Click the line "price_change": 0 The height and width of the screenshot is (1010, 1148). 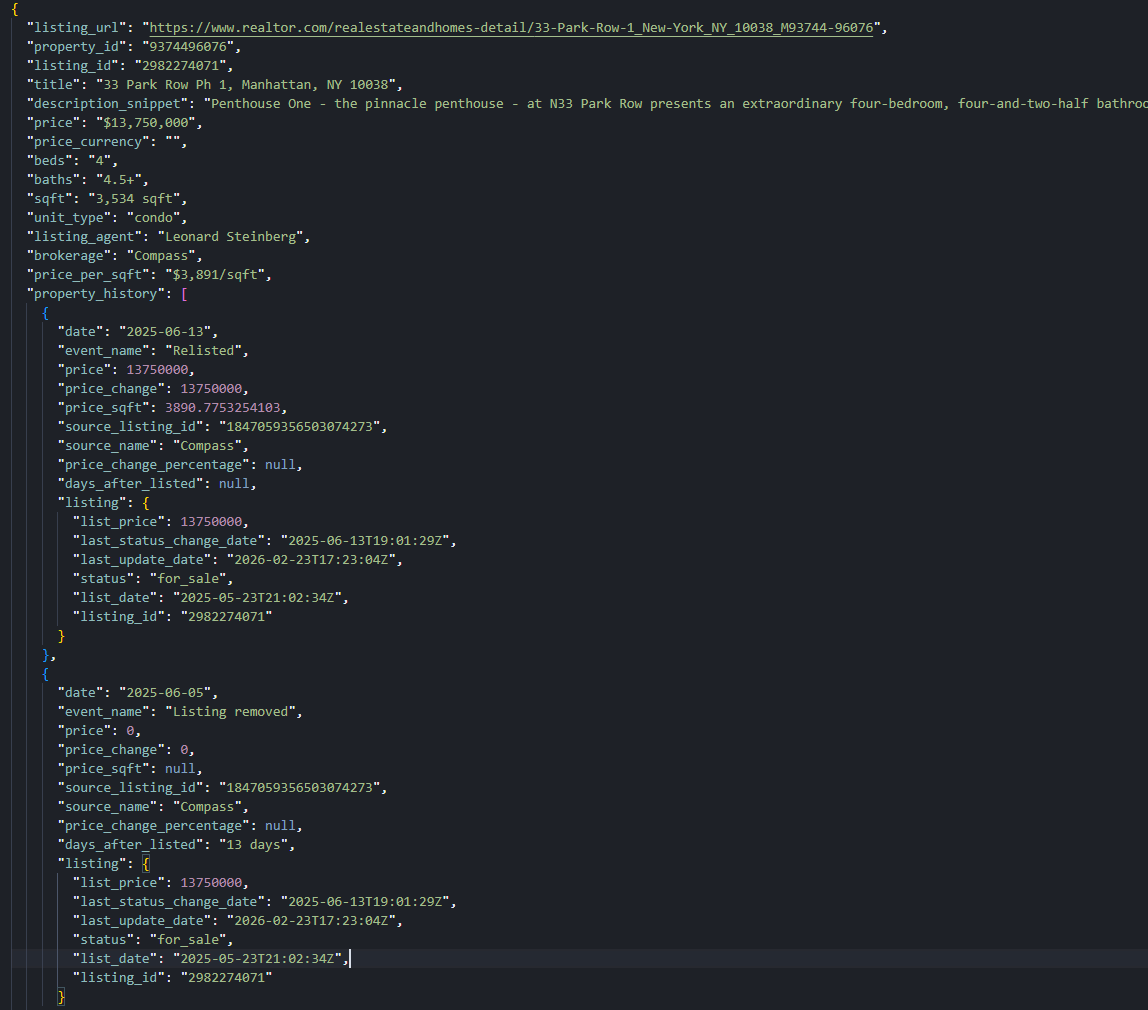(x=126, y=749)
